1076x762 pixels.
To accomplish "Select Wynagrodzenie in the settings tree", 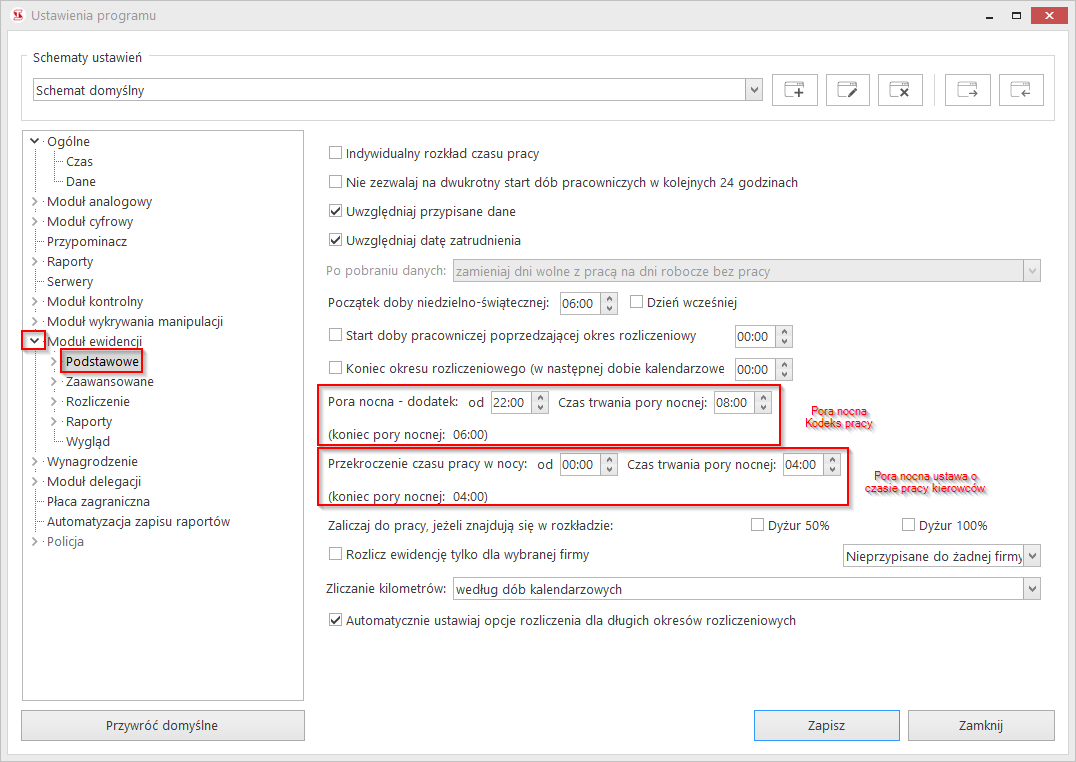I will [x=92, y=462].
